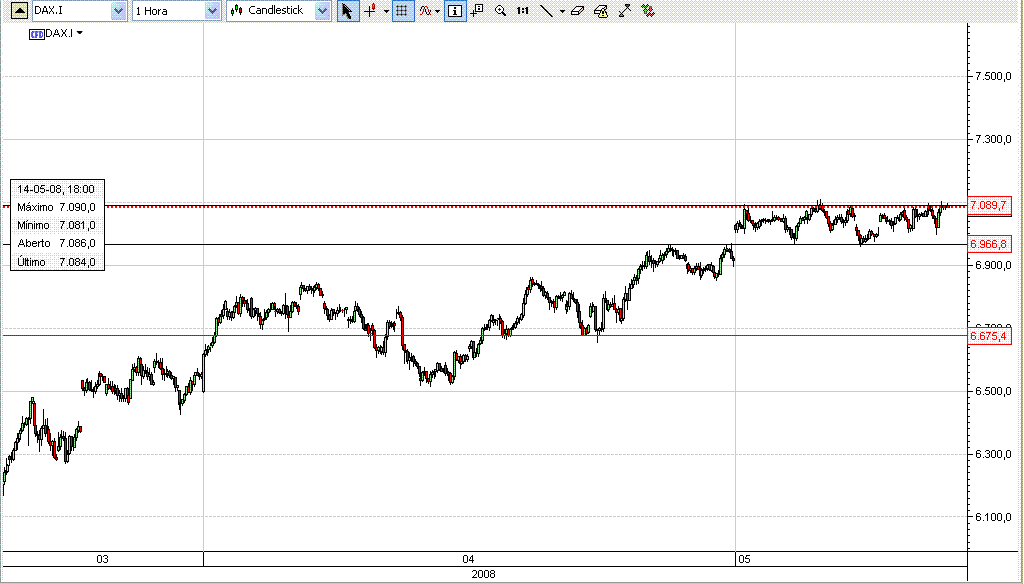Click the 6.500,0 price axis label
This screenshot has height=584, width=1024.
[x=993, y=391]
